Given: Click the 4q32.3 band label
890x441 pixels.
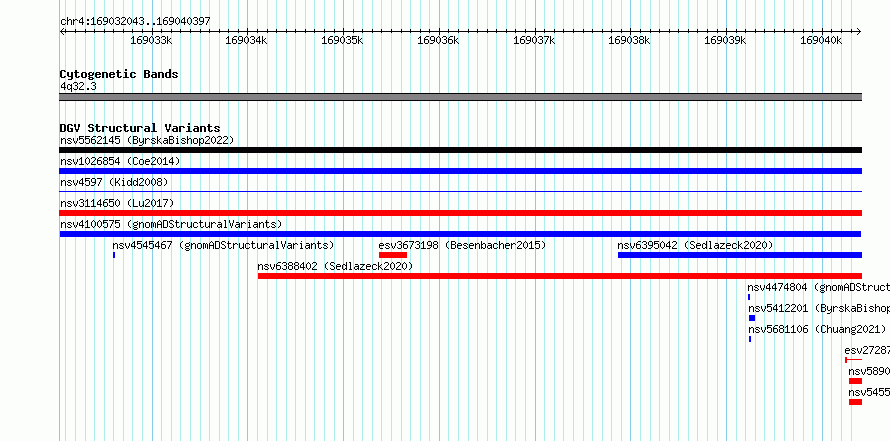Looking at the screenshot, I should click(78, 86).
